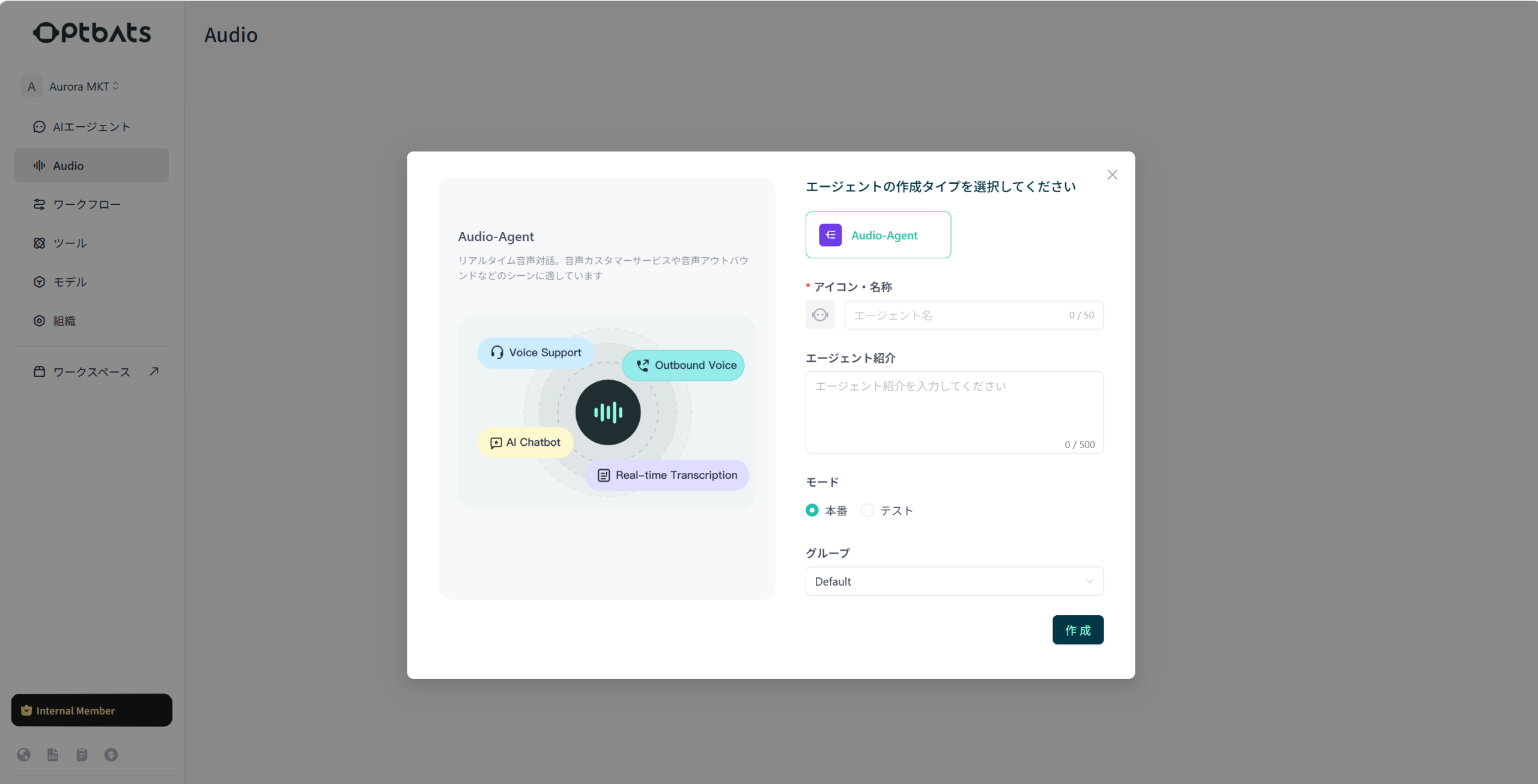
Task: Click the Aurora MKT avatar letter A
Action: point(31,87)
